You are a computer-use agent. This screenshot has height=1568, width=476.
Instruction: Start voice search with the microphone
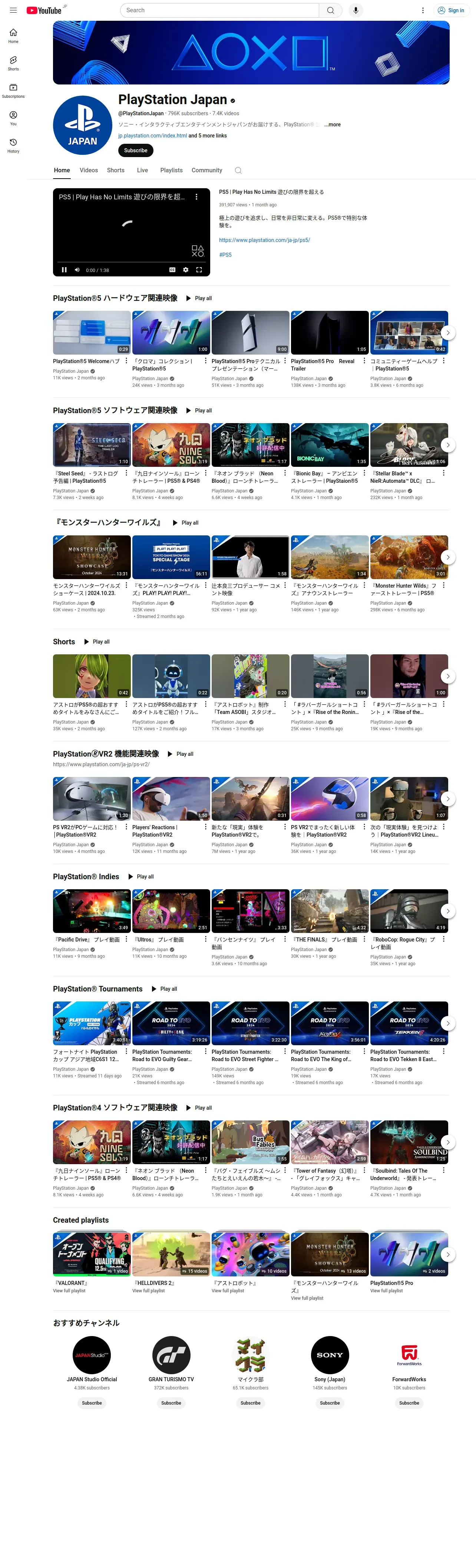click(356, 10)
